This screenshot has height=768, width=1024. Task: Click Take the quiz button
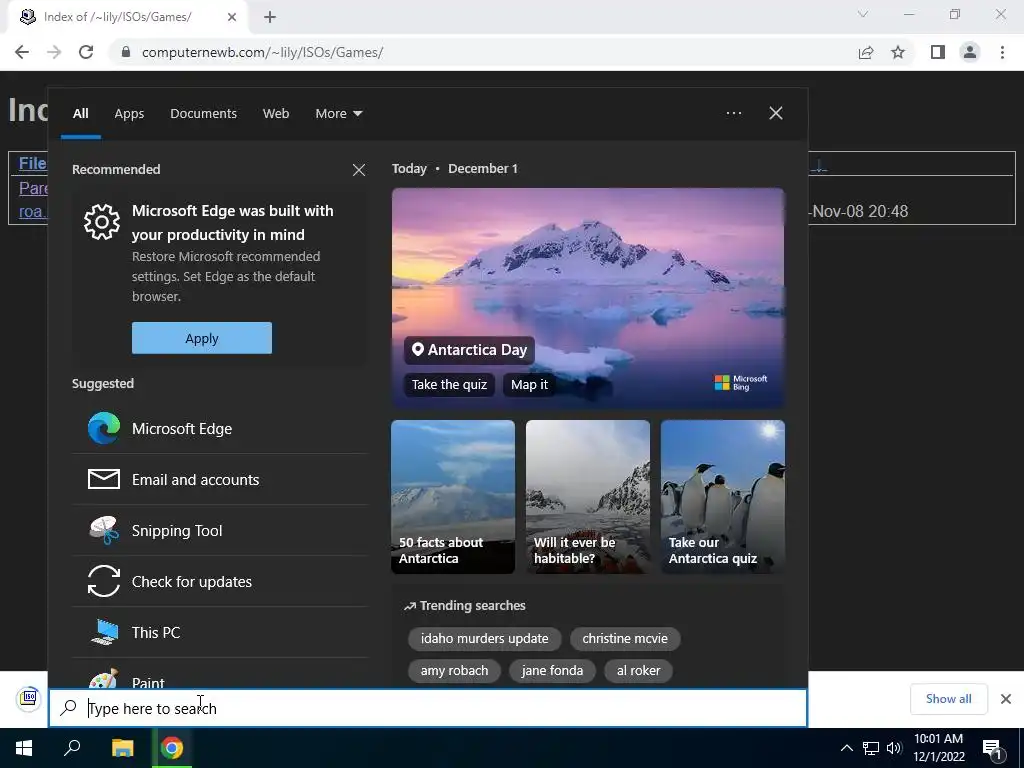[449, 385]
